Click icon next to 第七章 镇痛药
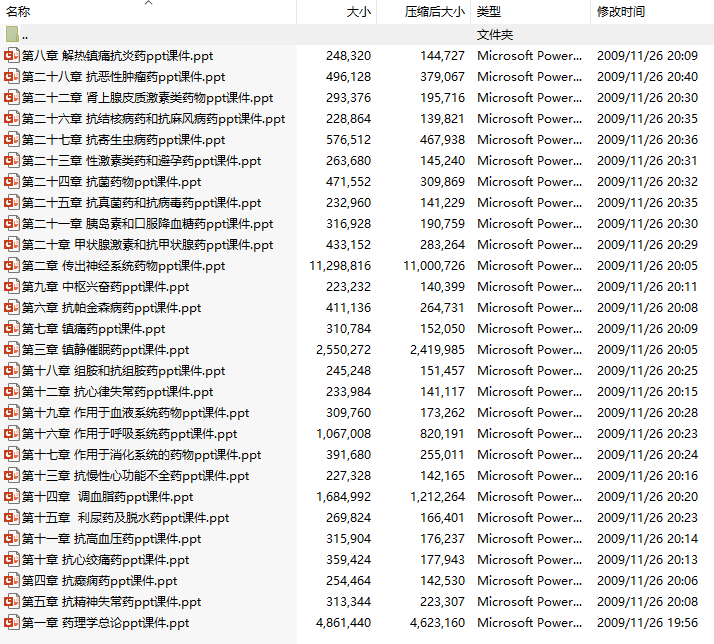Image resolution: width=714 pixels, height=644 pixels. 12,328
